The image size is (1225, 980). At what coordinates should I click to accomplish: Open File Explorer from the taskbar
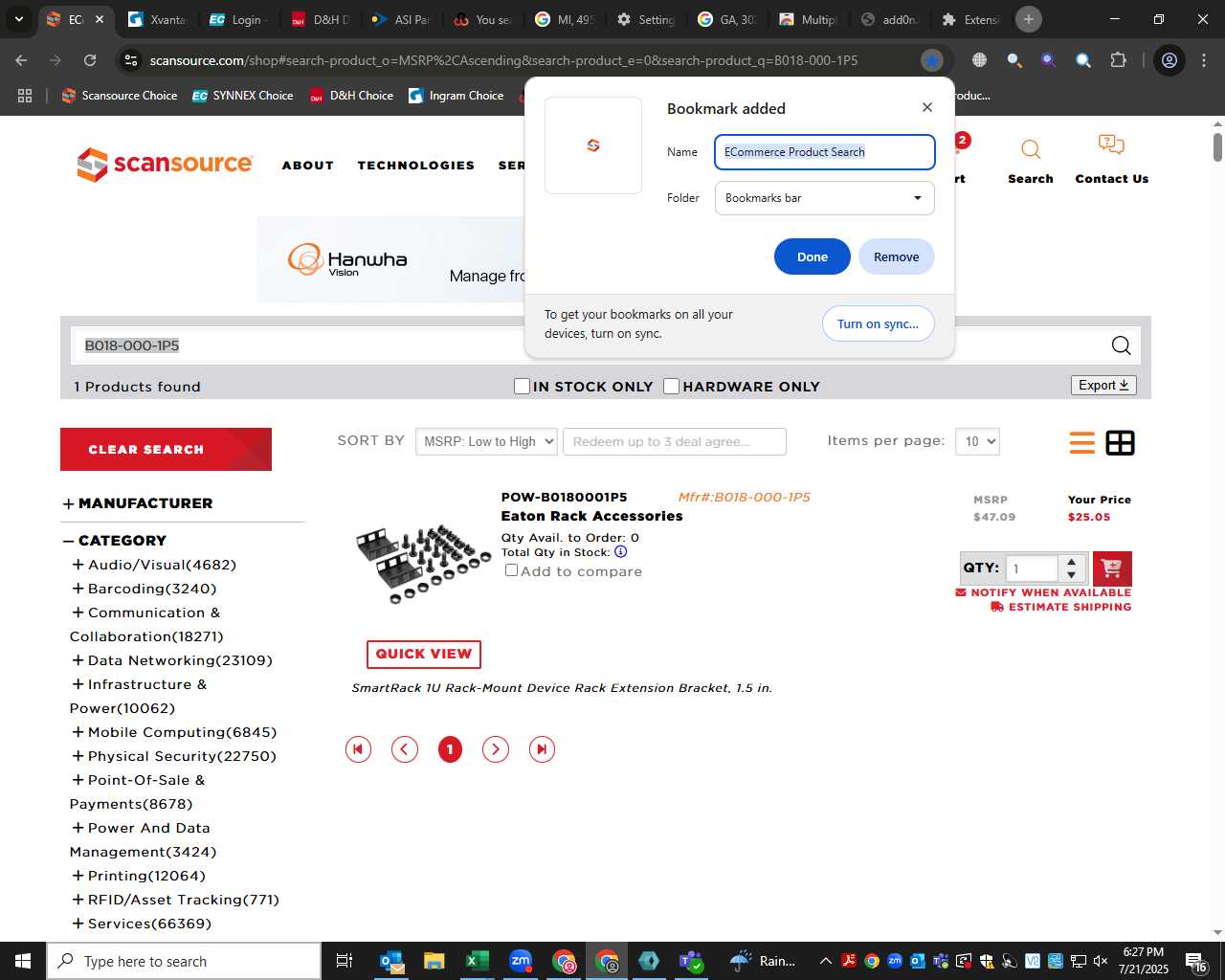434,961
